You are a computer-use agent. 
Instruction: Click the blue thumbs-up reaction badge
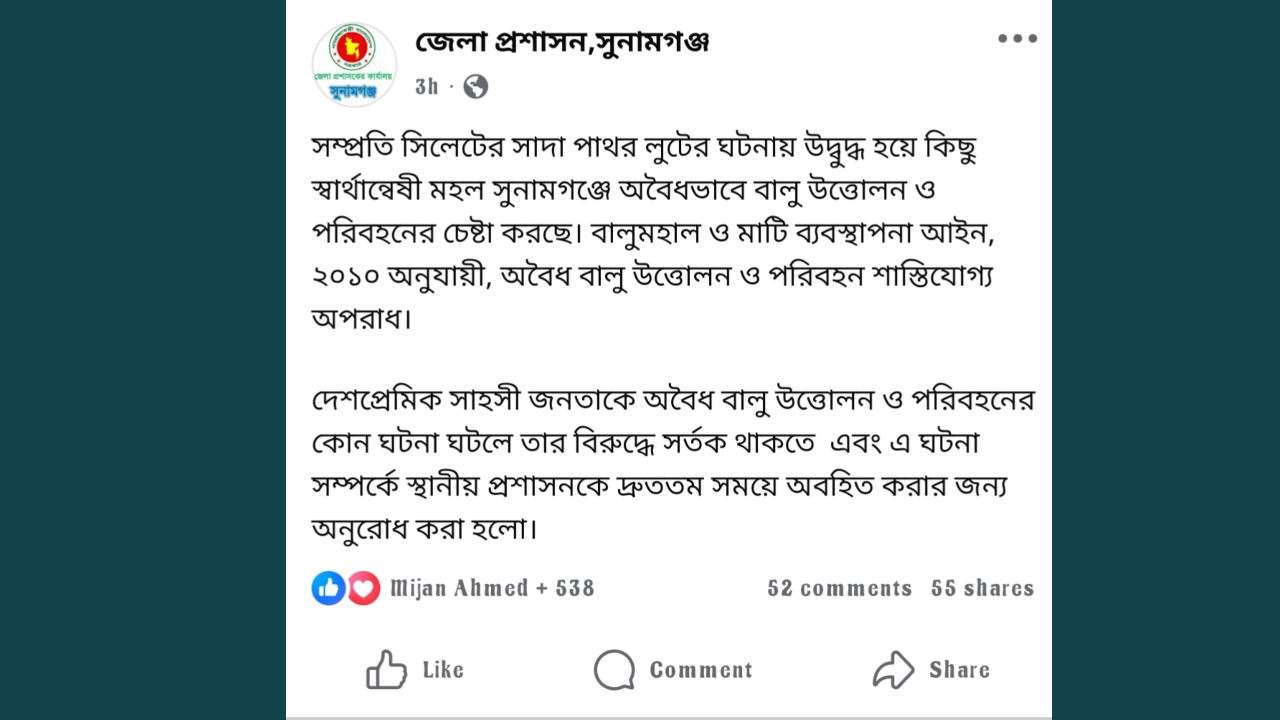[x=328, y=588]
